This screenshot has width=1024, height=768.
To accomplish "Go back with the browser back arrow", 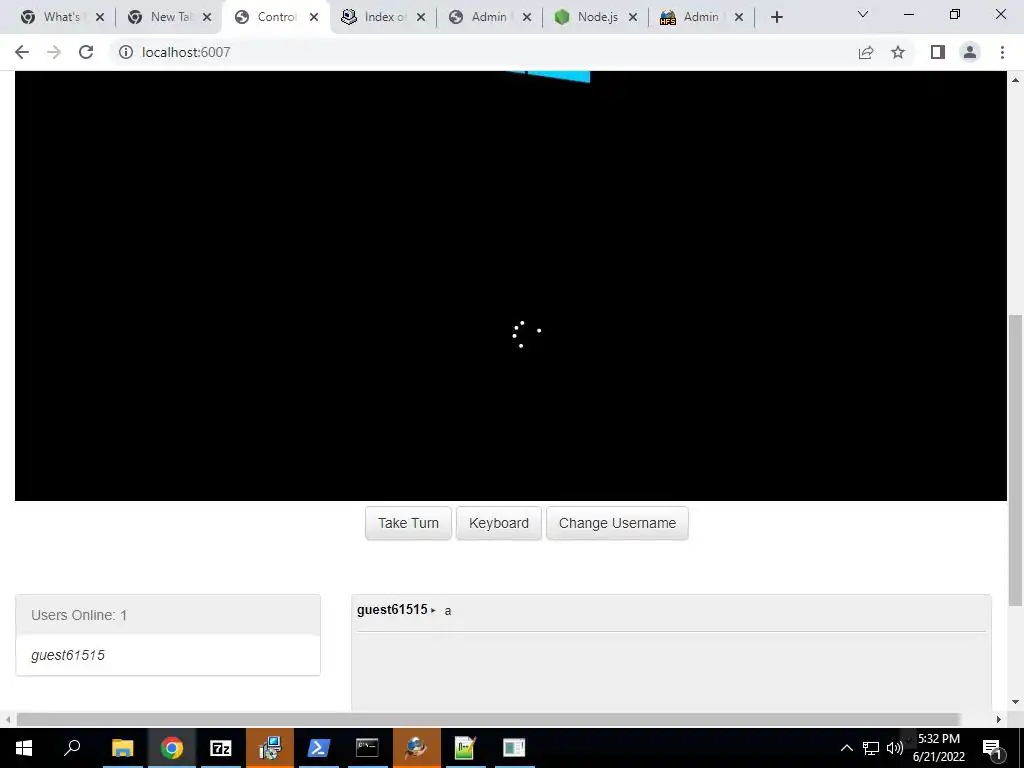I will (22, 52).
